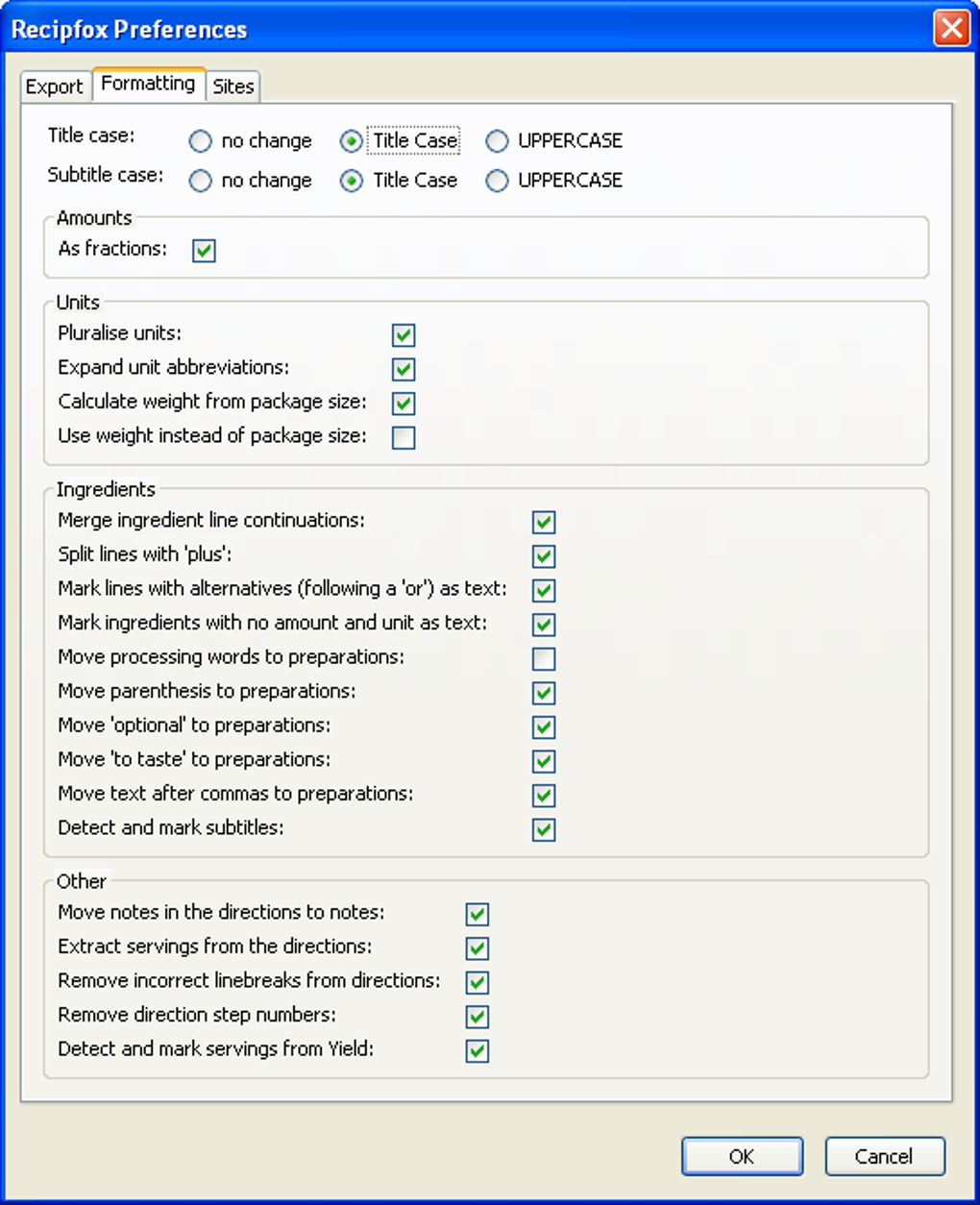Select the Formatting tab
This screenshot has height=1205, width=980.
coord(148,84)
